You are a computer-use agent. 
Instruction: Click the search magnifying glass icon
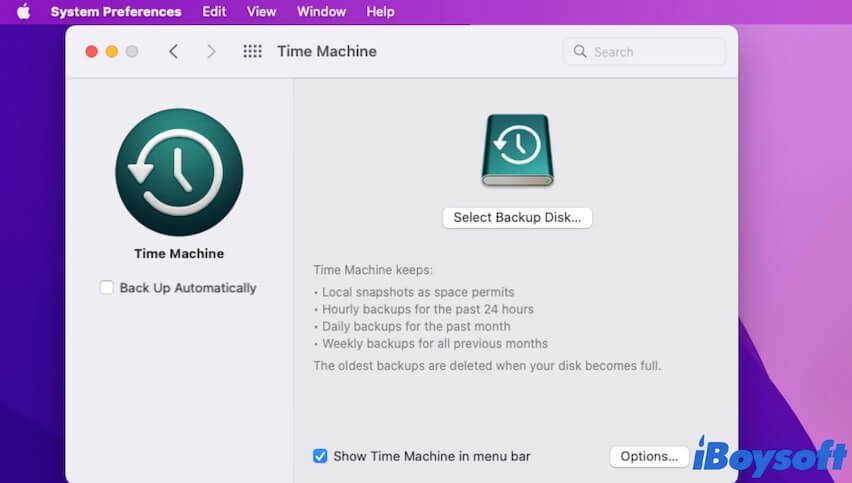pos(581,52)
